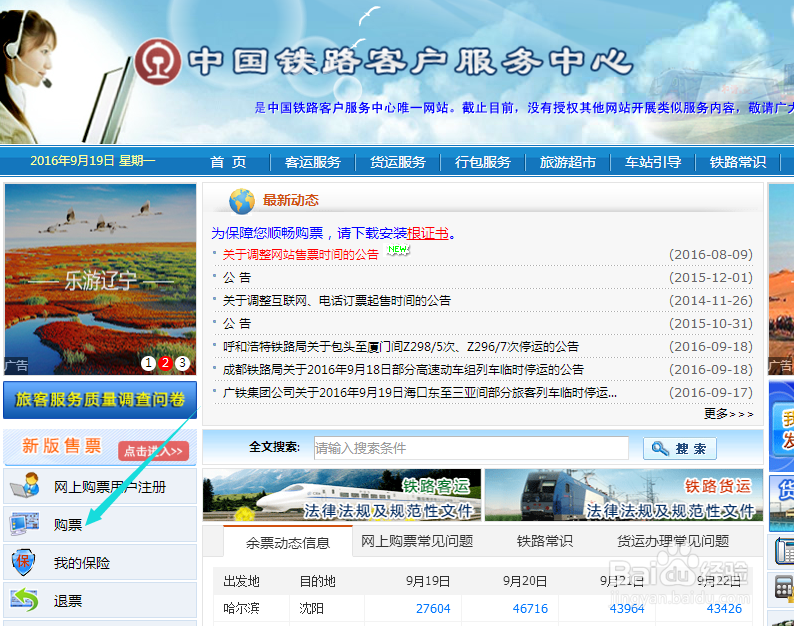Click ticket count 46716 for 9月20日
Screen dimensions: 794x626
(x=530, y=608)
